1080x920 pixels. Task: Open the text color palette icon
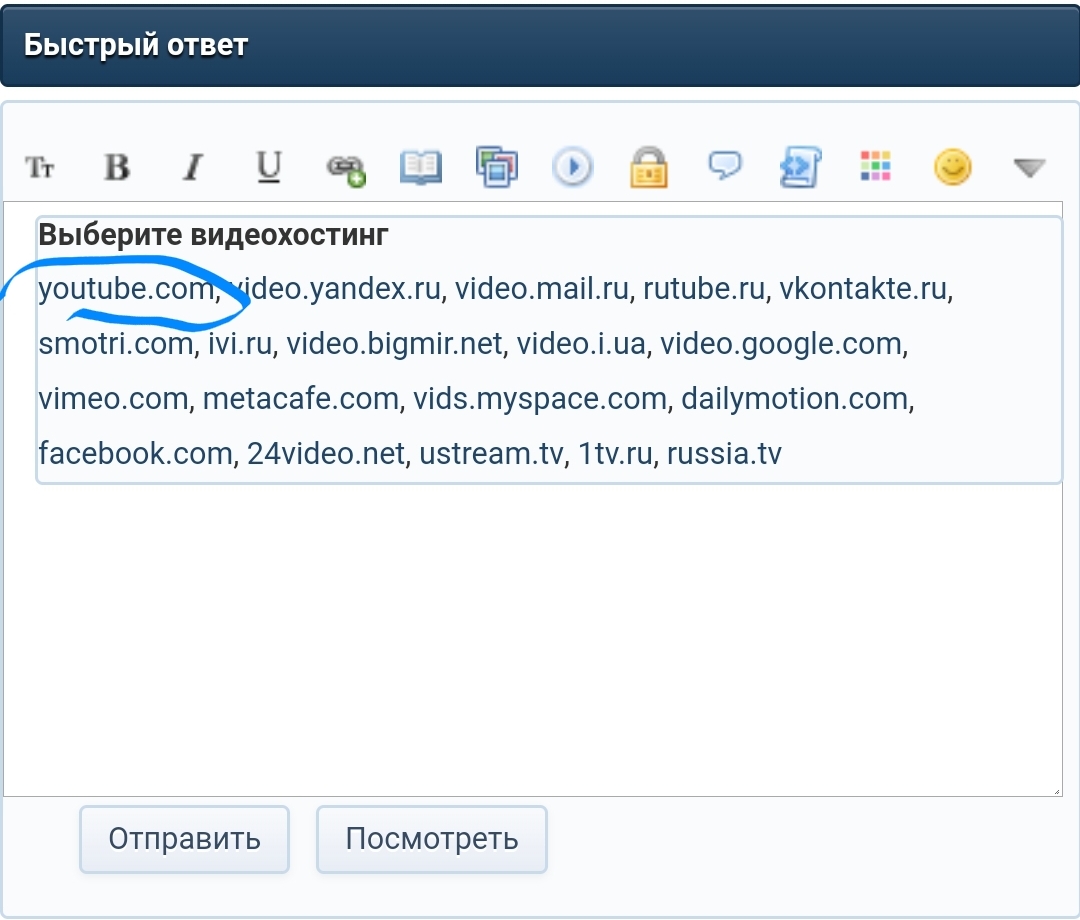(x=875, y=166)
